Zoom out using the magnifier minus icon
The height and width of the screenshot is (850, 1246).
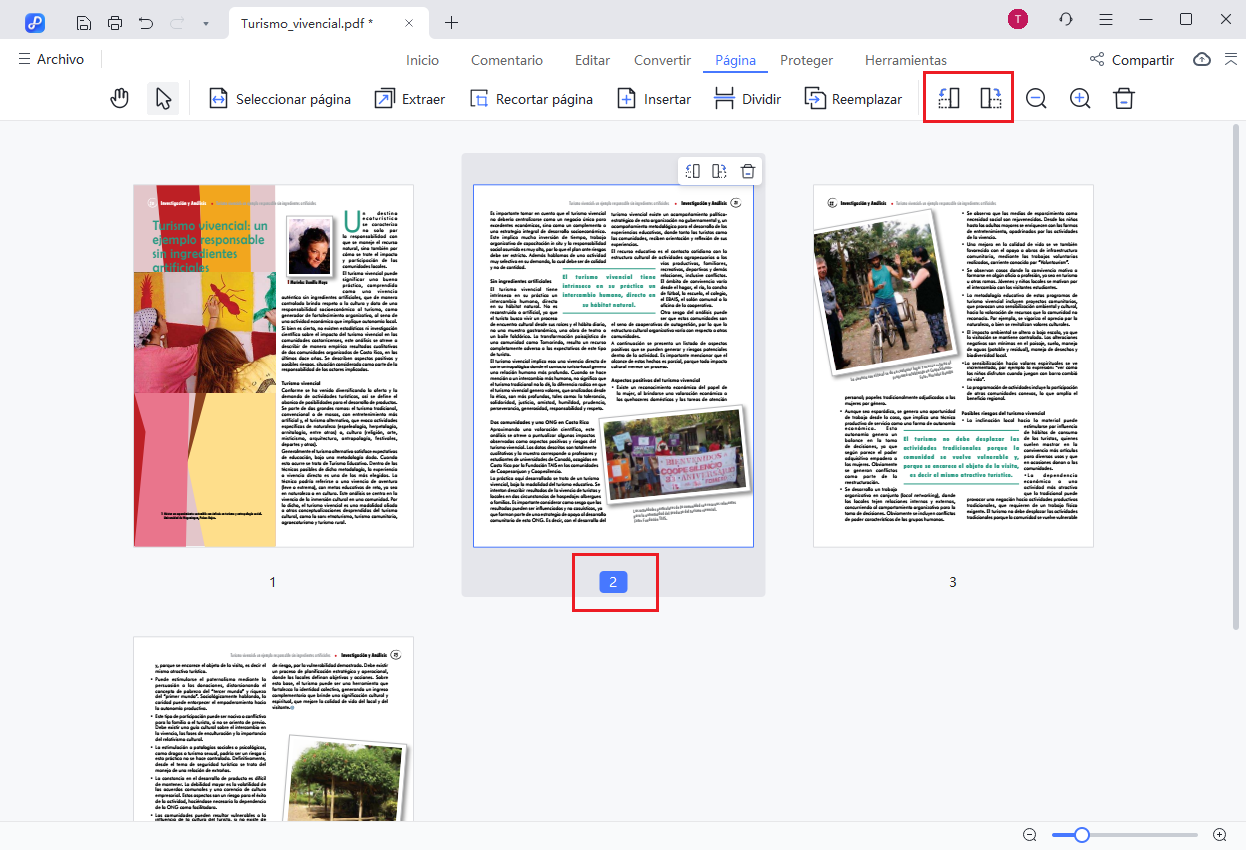click(1036, 98)
